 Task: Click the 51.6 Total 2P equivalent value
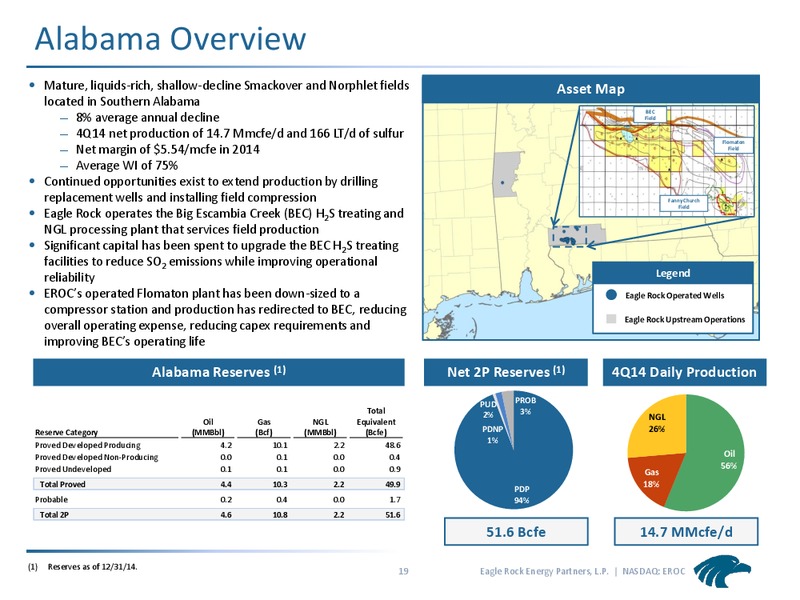click(393, 515)
